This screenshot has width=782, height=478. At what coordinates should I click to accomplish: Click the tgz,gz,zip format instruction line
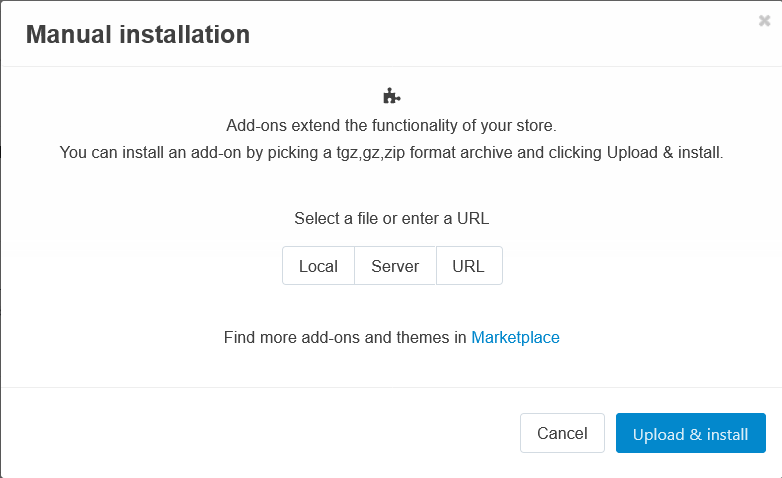(391, 153)
